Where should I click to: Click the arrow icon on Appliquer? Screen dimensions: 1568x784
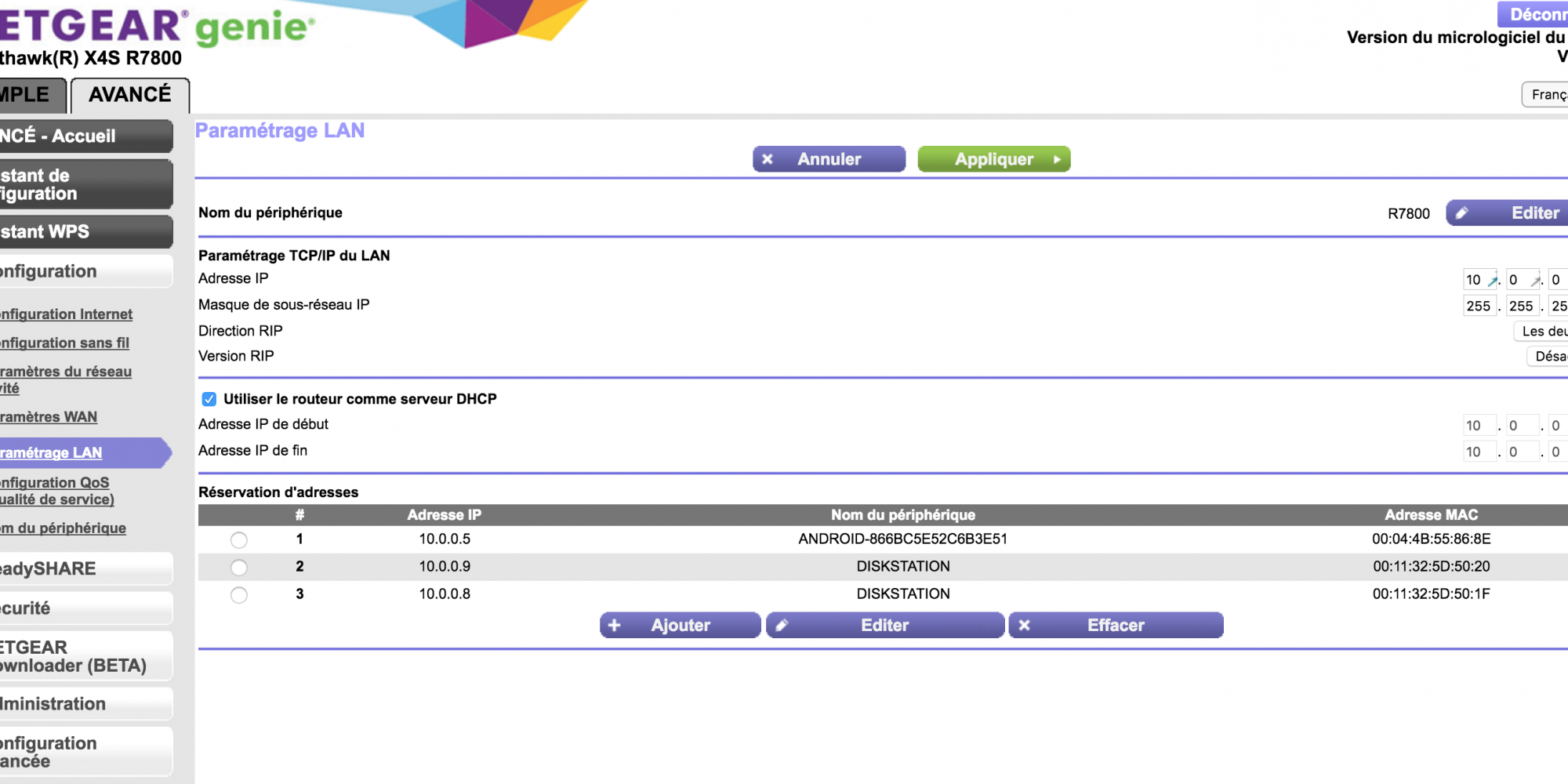pos(1057,159)
